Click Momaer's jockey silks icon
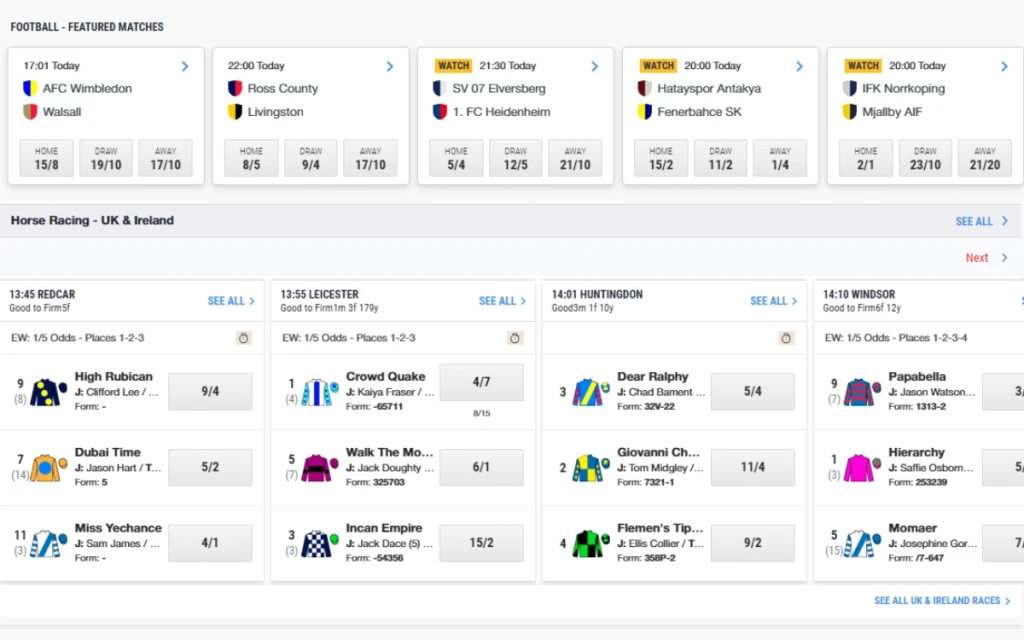The width and height of the screenshot is (1024, 640). pyautogui.click(x=862, y=543)
